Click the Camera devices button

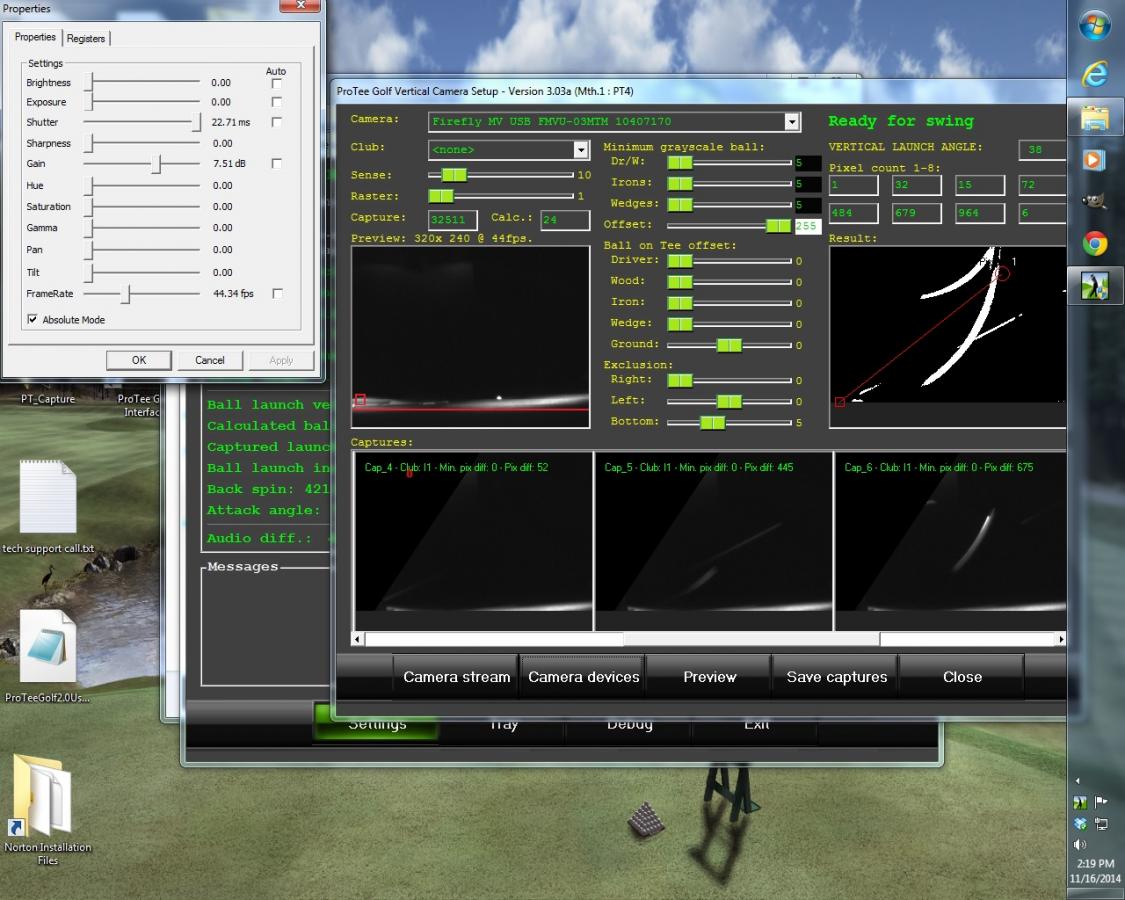[x=583, y=677]
